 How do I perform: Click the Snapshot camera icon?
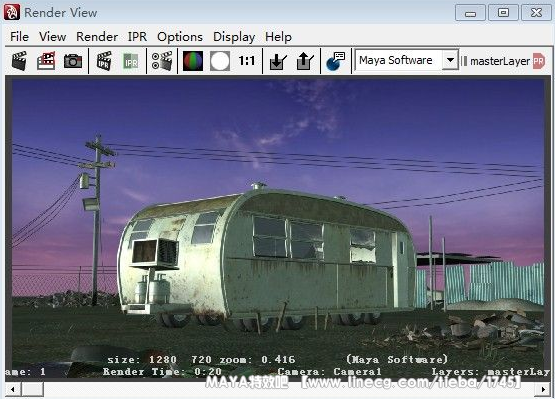click(x=73, y=61)
